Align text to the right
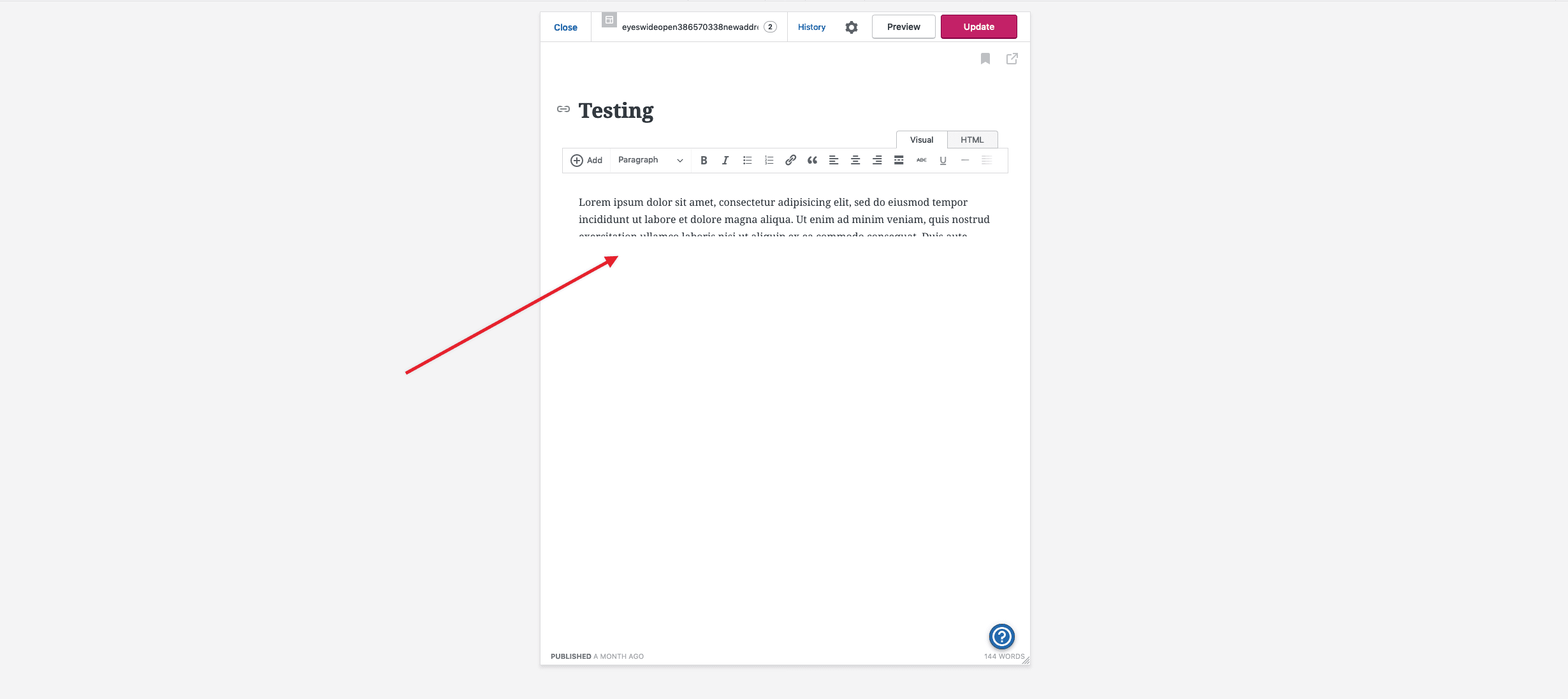 (x=876, y=160)
